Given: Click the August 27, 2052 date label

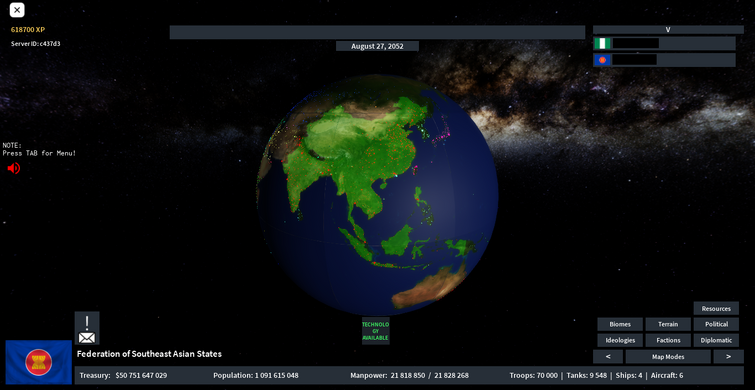Looking at the screenshot, I should [x=377, y=46].
